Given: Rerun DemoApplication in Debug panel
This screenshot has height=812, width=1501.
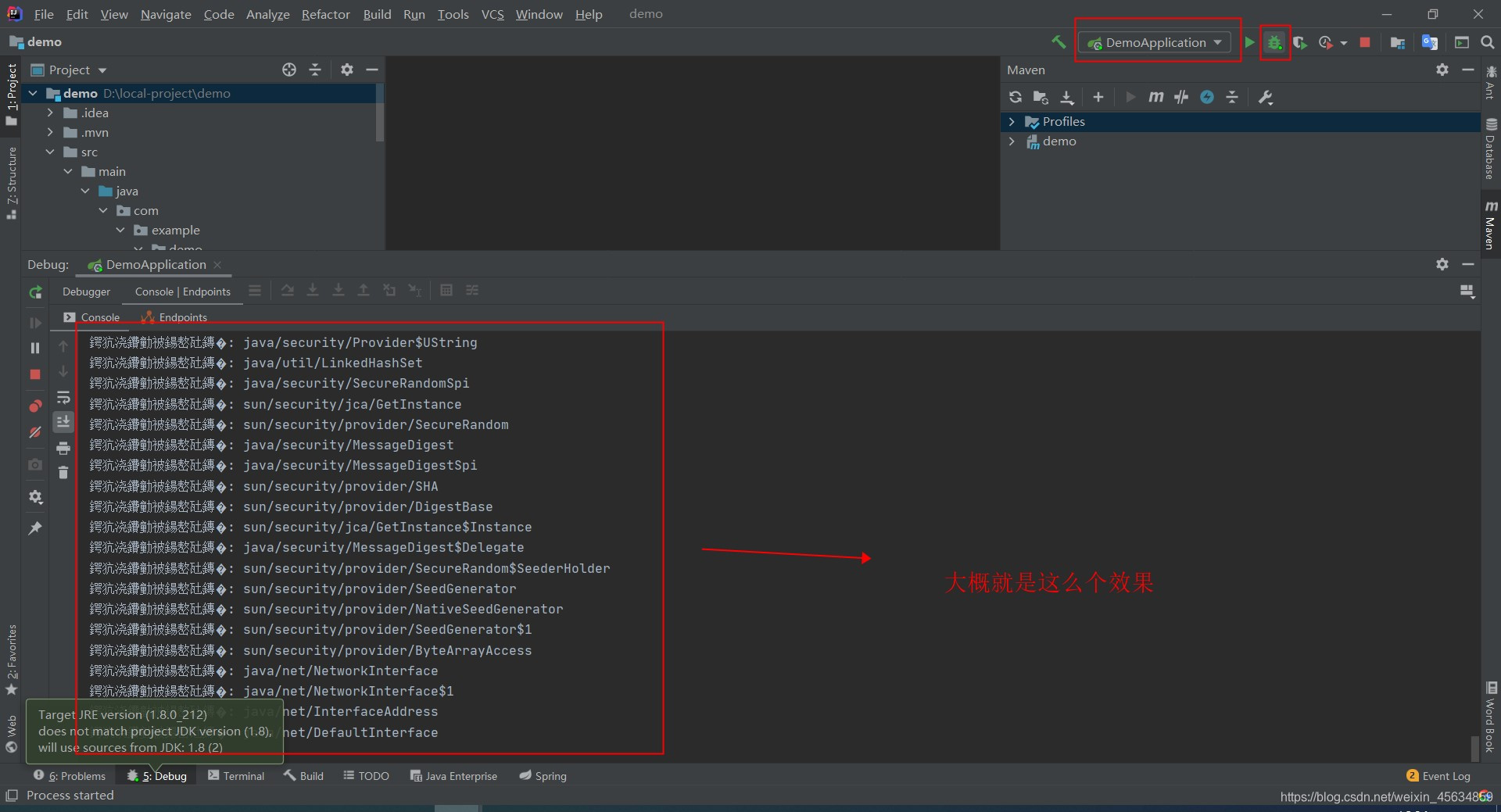Looking at the screenshot, I should [35, 292].
